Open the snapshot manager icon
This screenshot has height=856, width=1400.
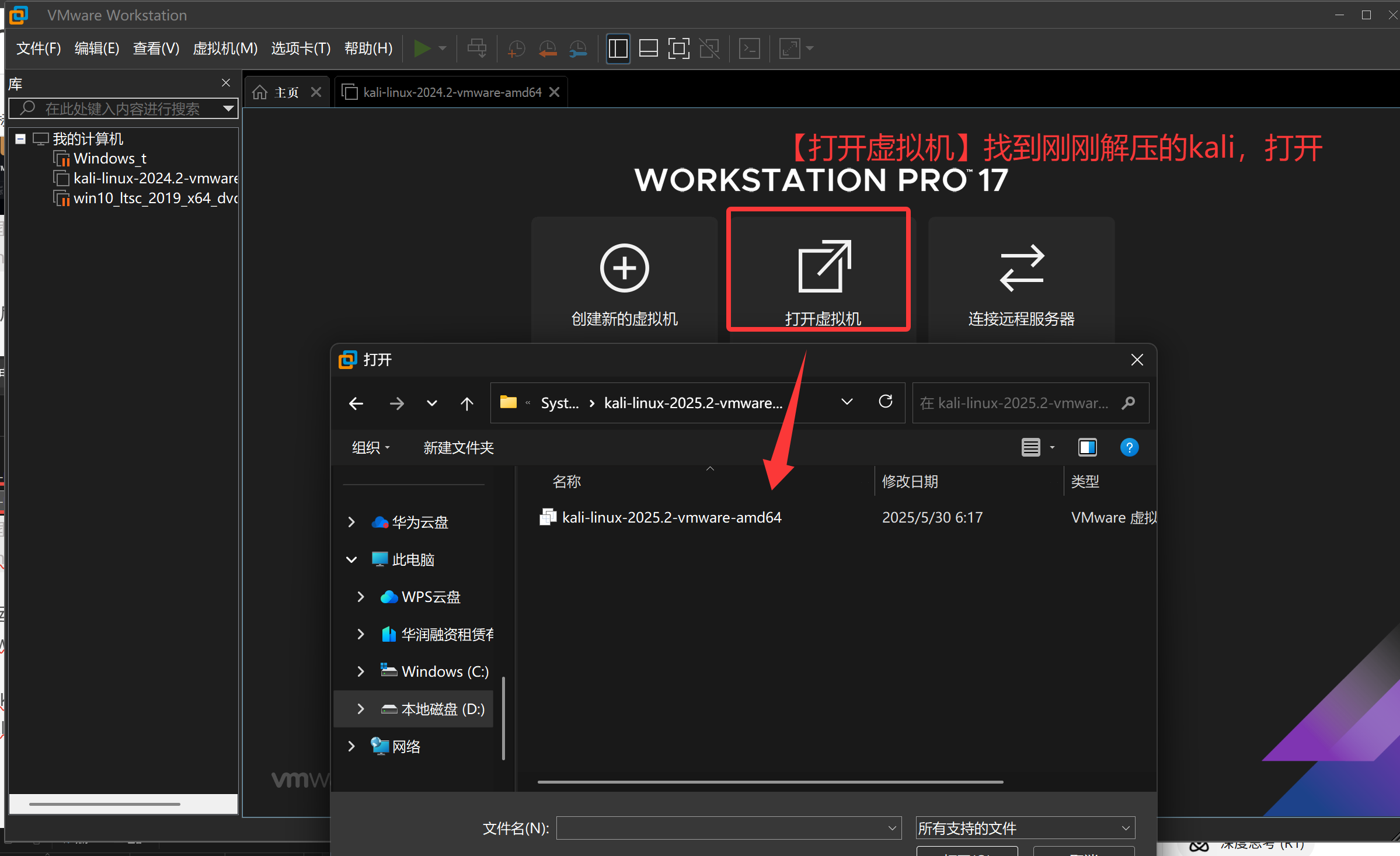[x=578, y=48]
